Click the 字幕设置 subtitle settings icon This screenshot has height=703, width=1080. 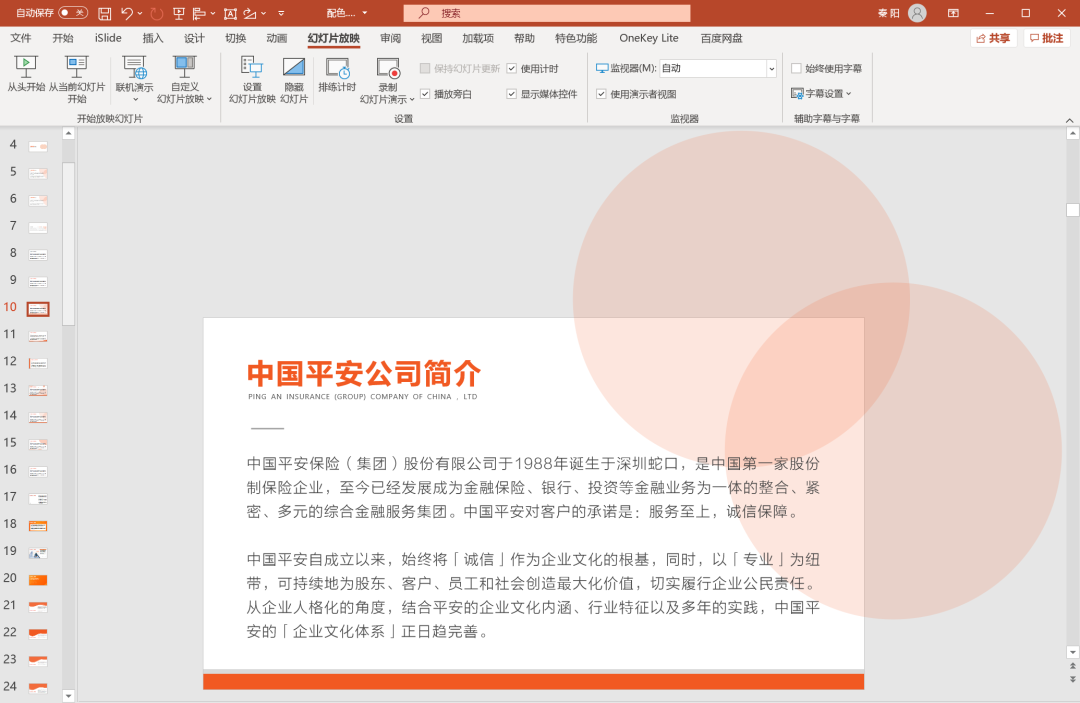(797, 94)
